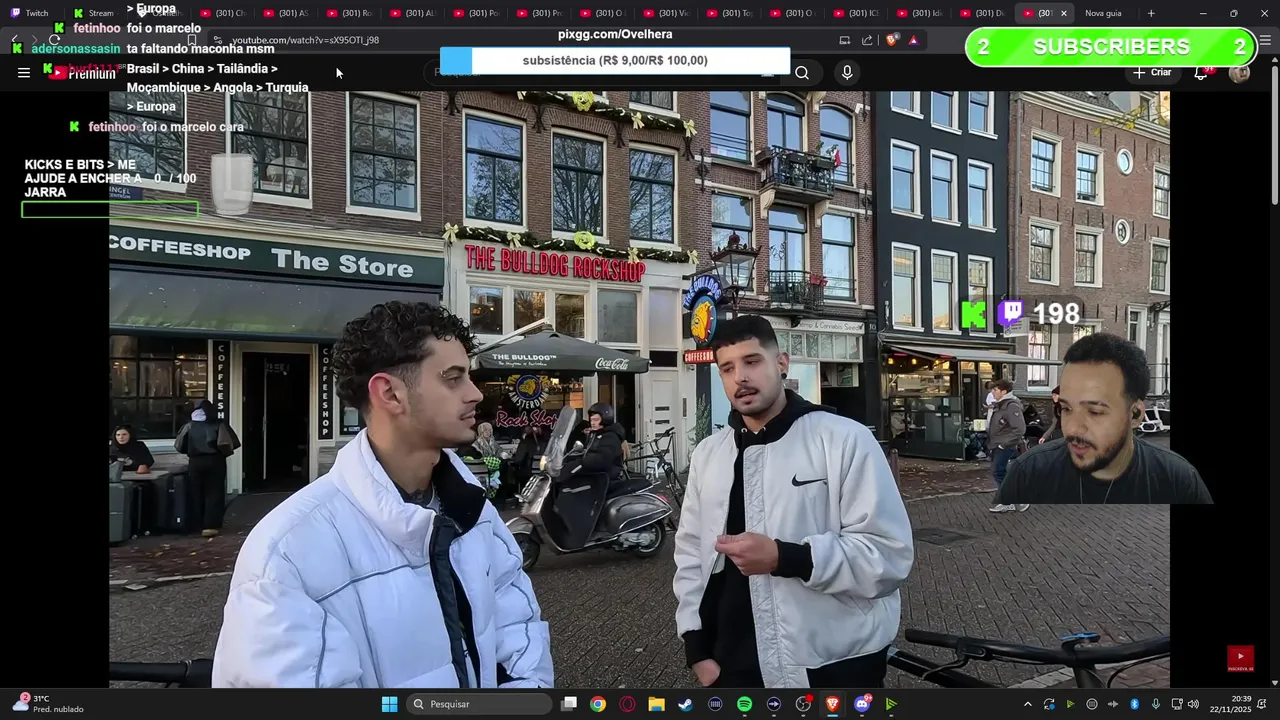Open the Criar create button
Screen dimensions: 1280x720
point(1152,72)
